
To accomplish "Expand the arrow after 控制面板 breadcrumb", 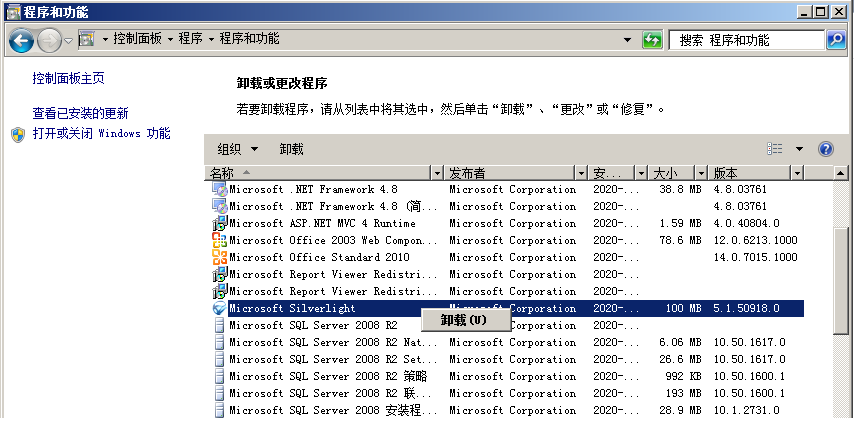I will [170, 40].
